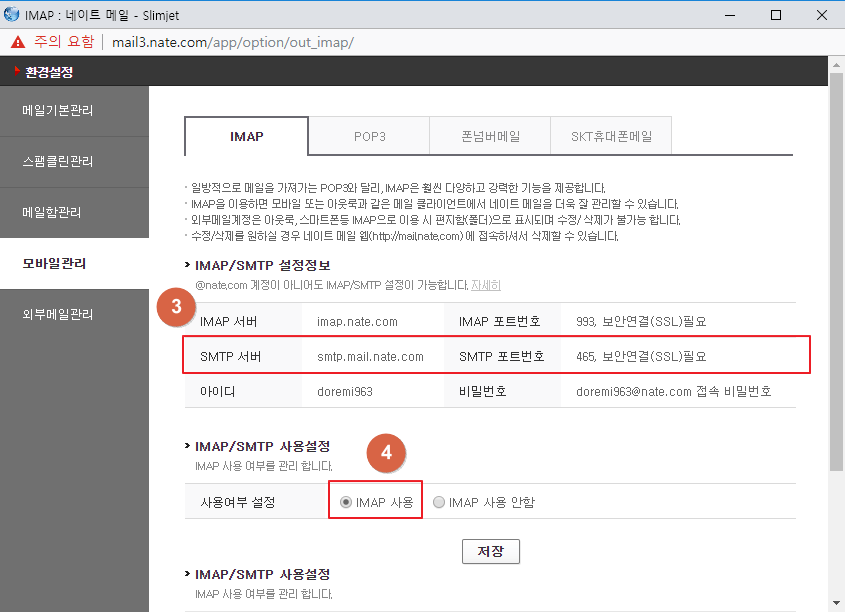Viewport: 845px width, 612px height.
Task: Click the smtp.mail.nate.com server value
Action: click(x=370, y=357)
